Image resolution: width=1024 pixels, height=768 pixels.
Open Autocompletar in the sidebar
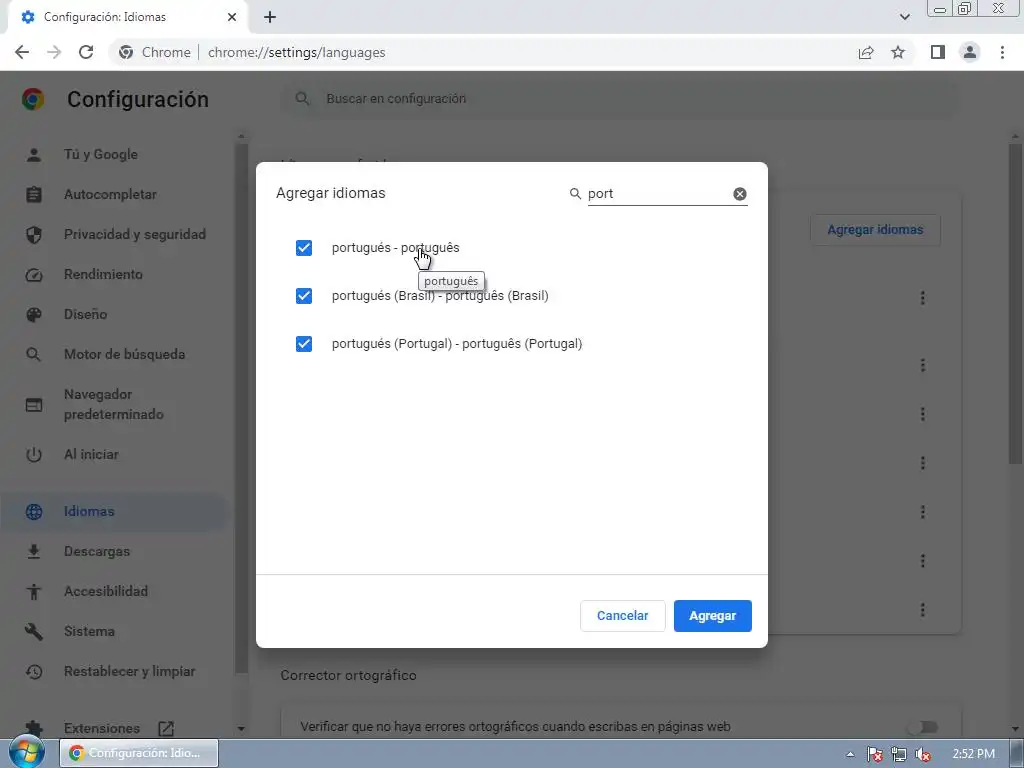[110, 195]
